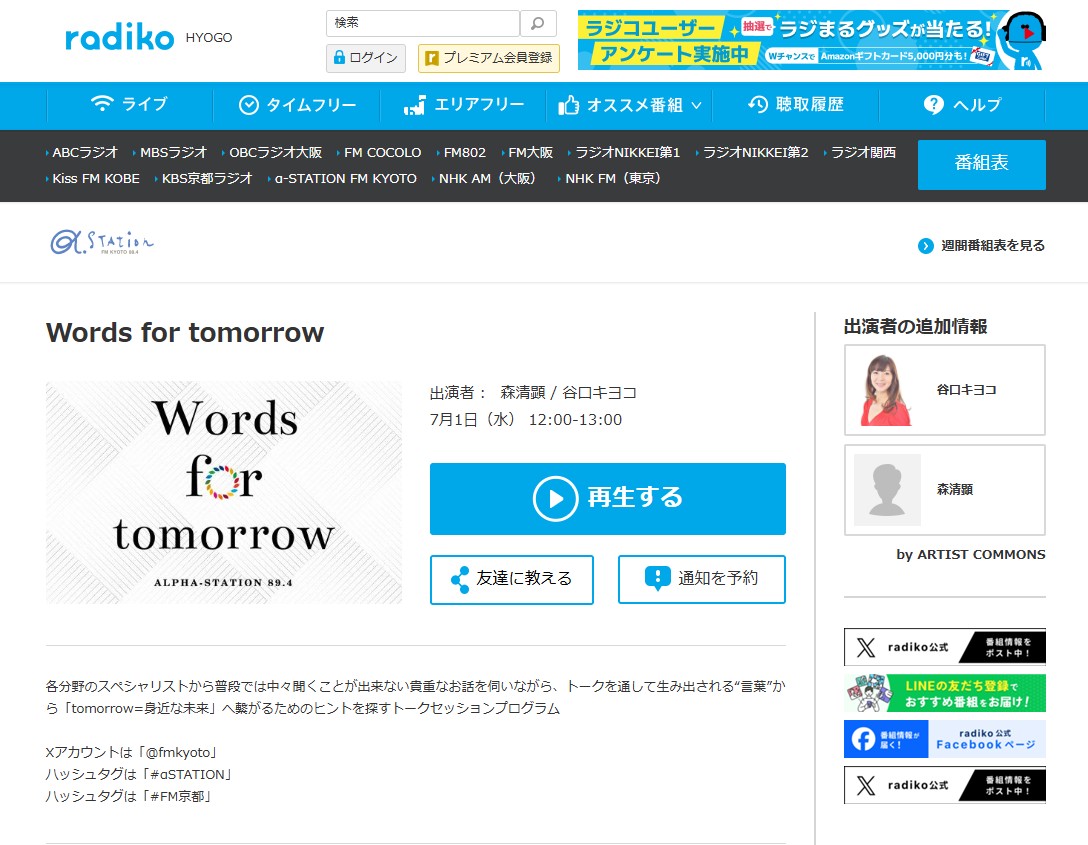Open the lower radiko公式 X banner
This screenshot has height=845, width=1088.
pyautogui.click(x=944, y=785)
